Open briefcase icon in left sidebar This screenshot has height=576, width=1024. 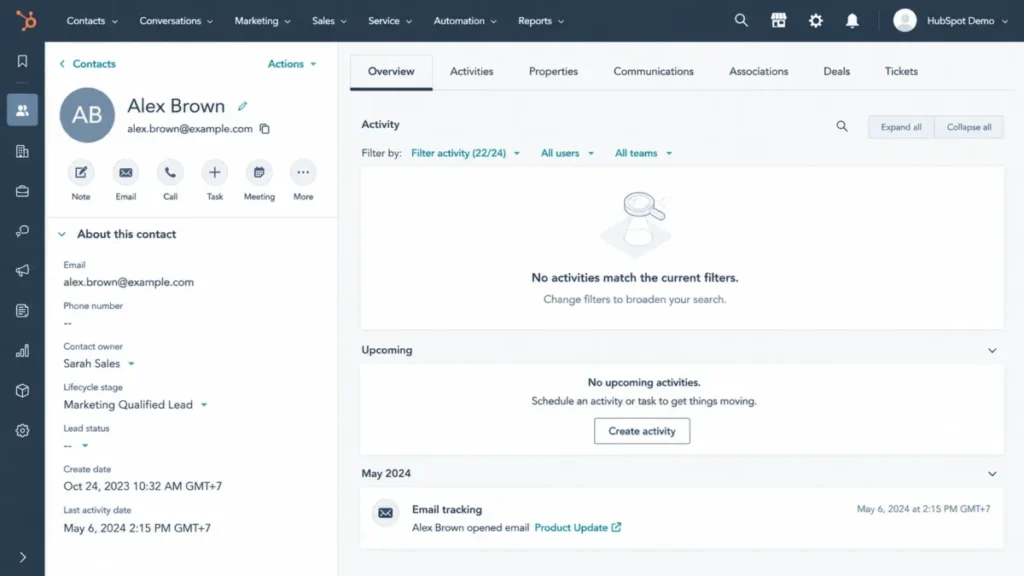tap(22, 191)
